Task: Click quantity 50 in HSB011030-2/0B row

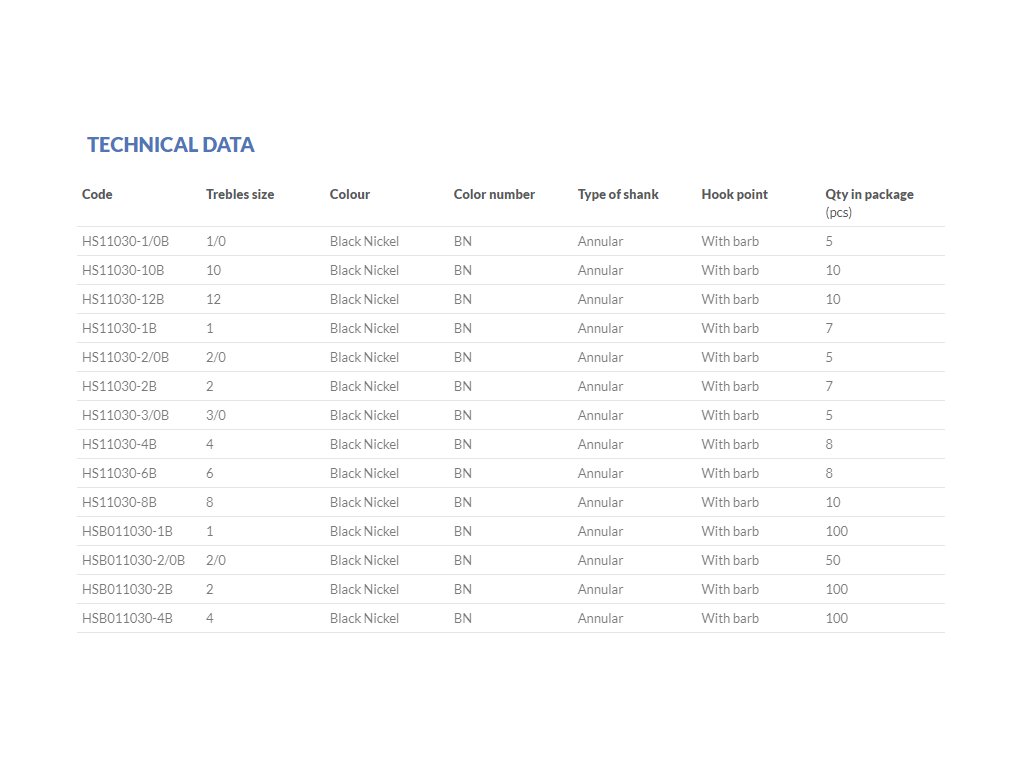Action: (x=833, y=561)
